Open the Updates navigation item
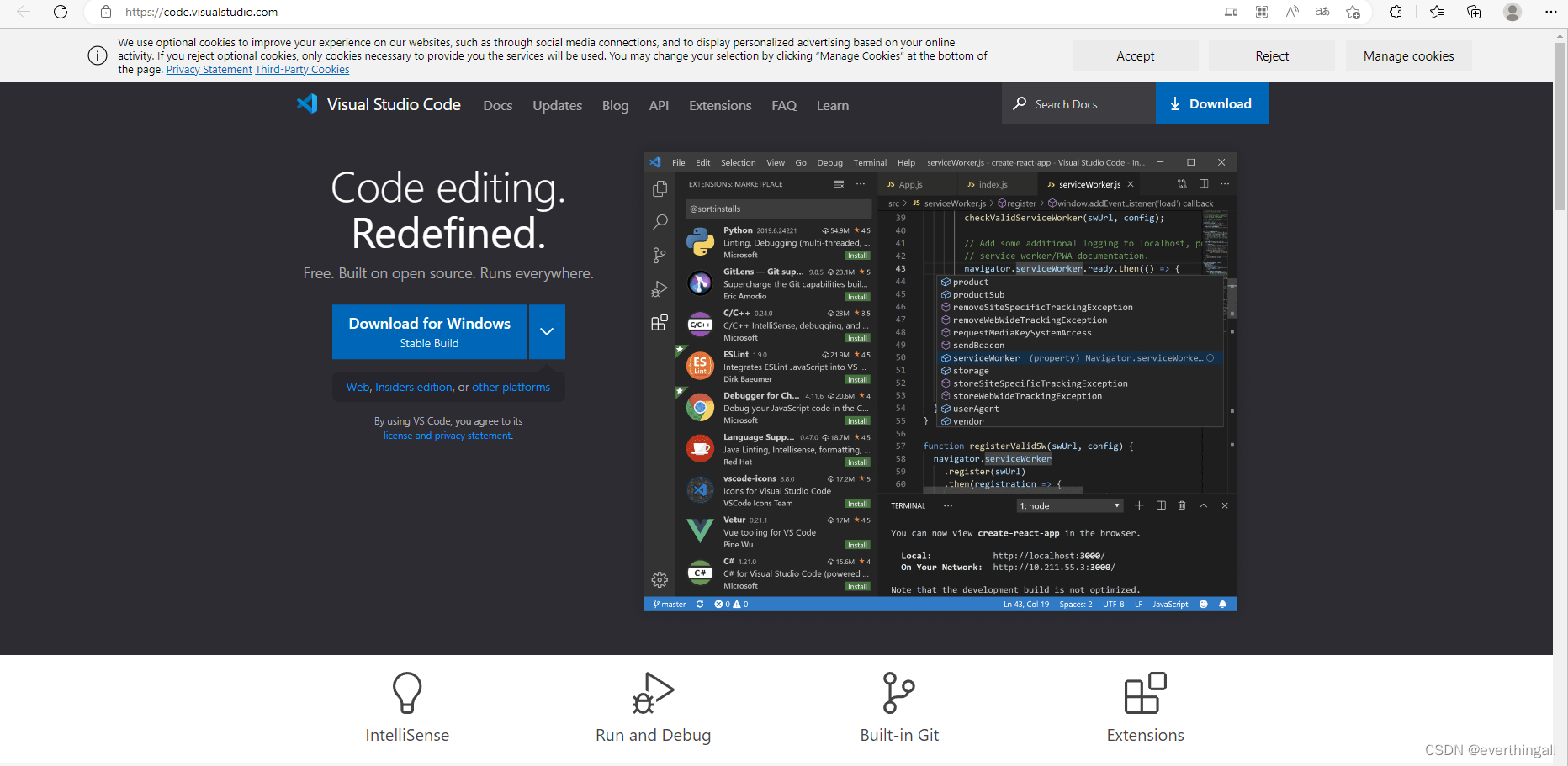The image size is (1568, 766). pos(557,105)
